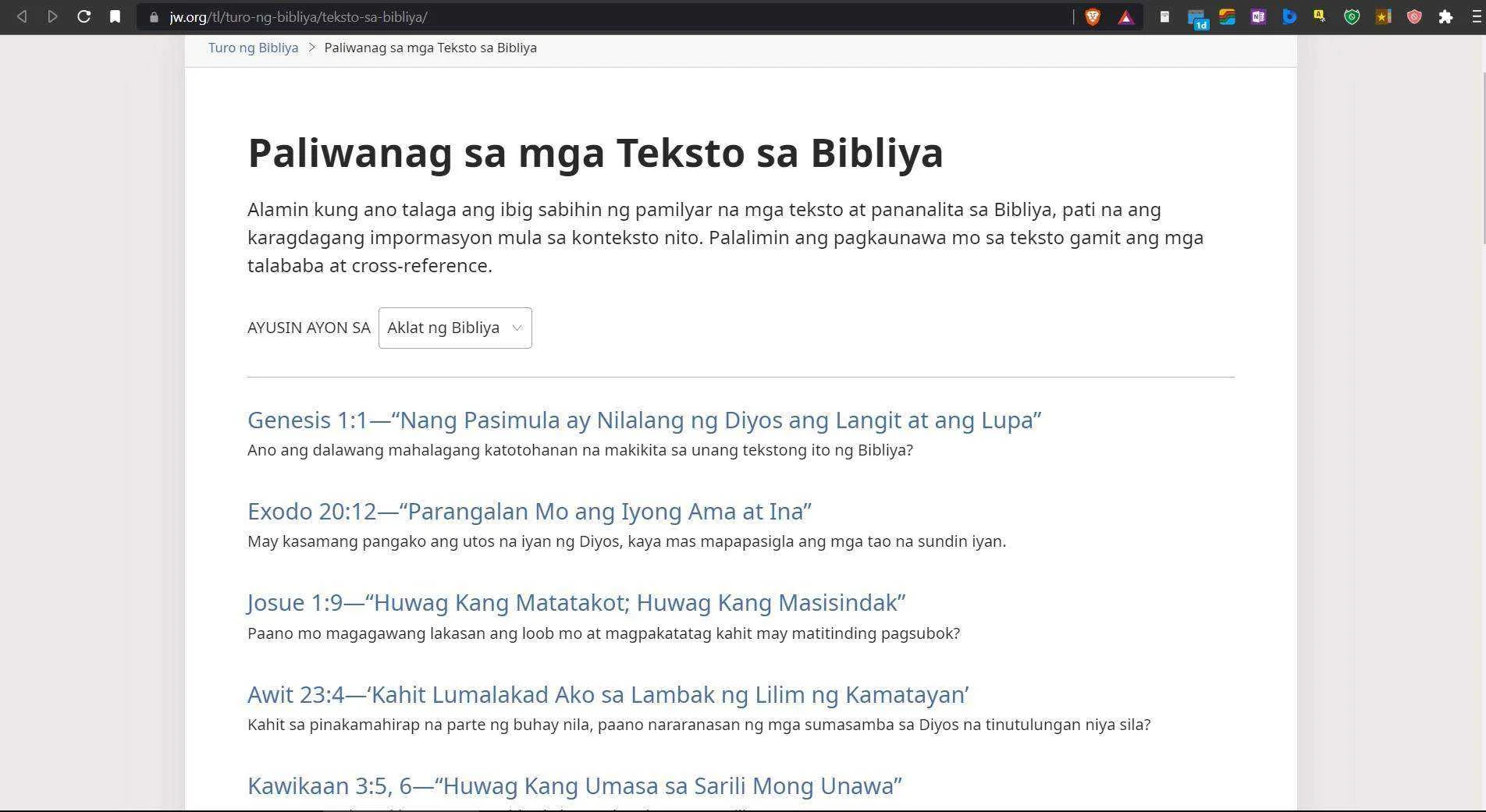The image size is (1486, 812).
Task: Click the blue circular b extension icon
Action: pyautogui.click(x=1289, y=16)
